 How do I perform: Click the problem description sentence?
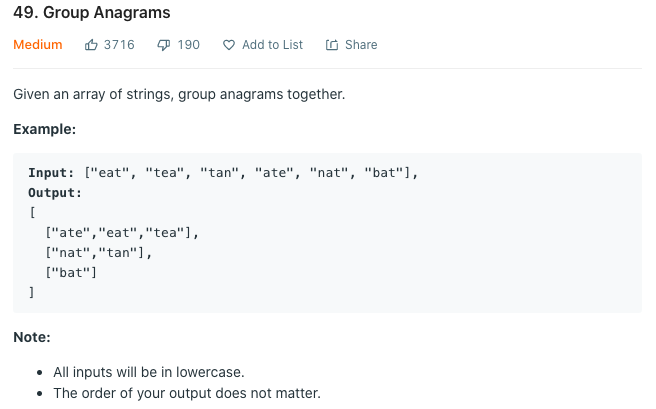pos(179,95)
